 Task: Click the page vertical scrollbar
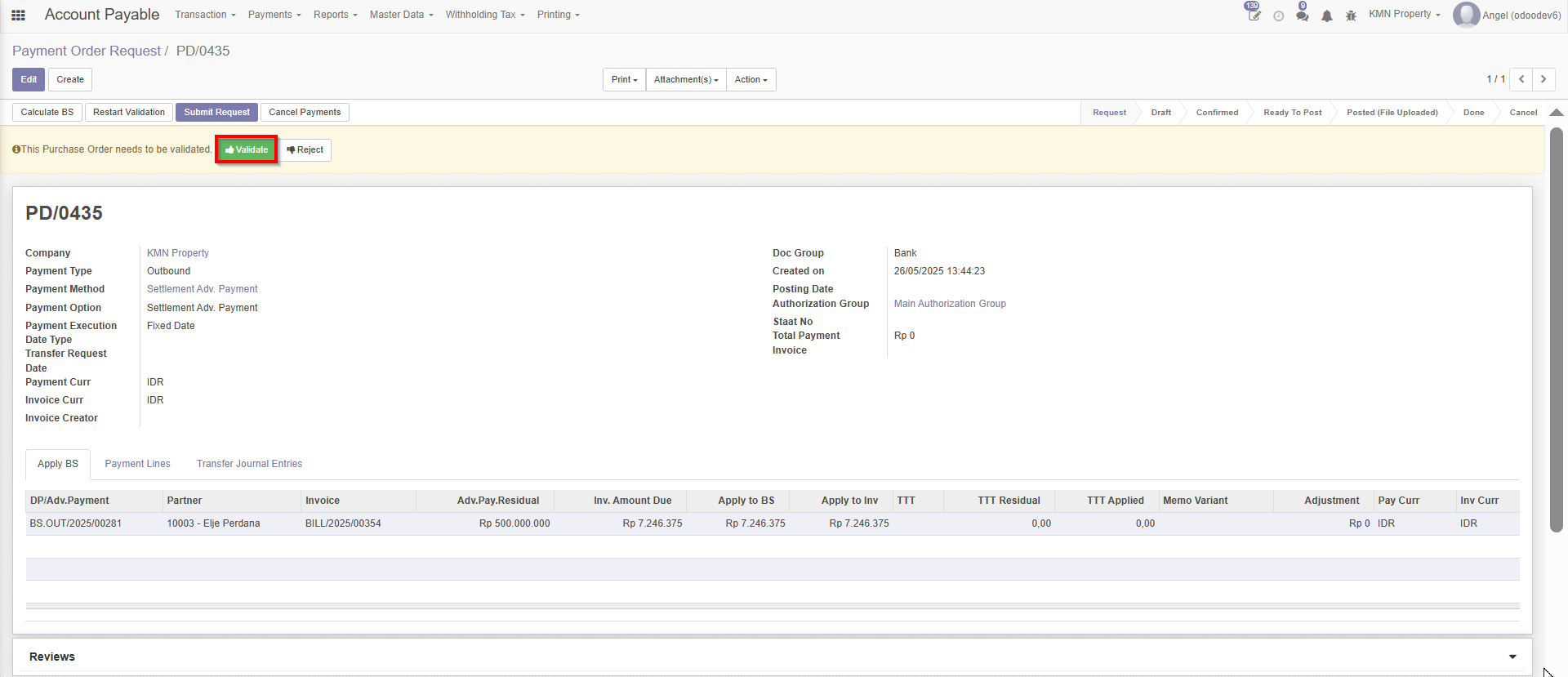tap(1557, 330)
